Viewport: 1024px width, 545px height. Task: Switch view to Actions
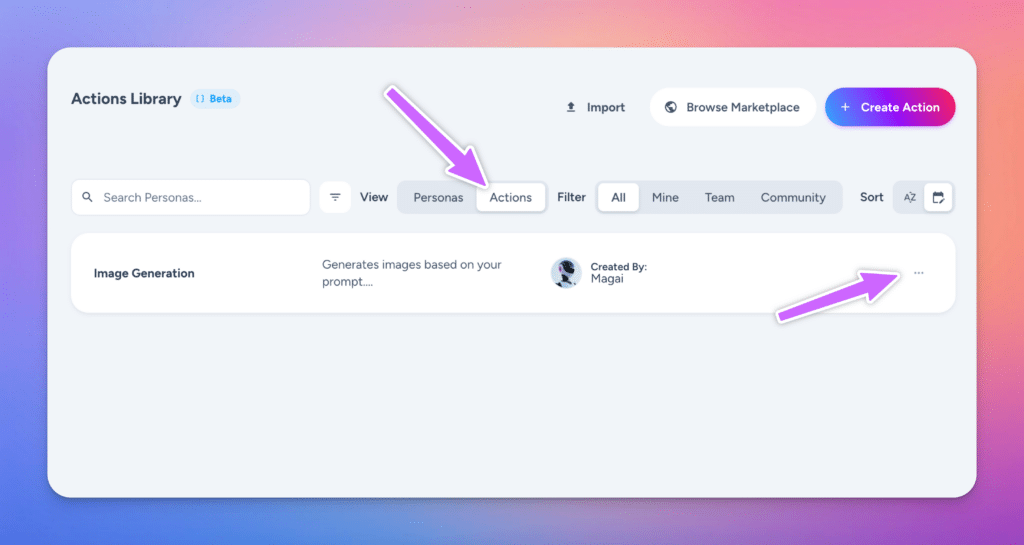[x=511, y=197]
